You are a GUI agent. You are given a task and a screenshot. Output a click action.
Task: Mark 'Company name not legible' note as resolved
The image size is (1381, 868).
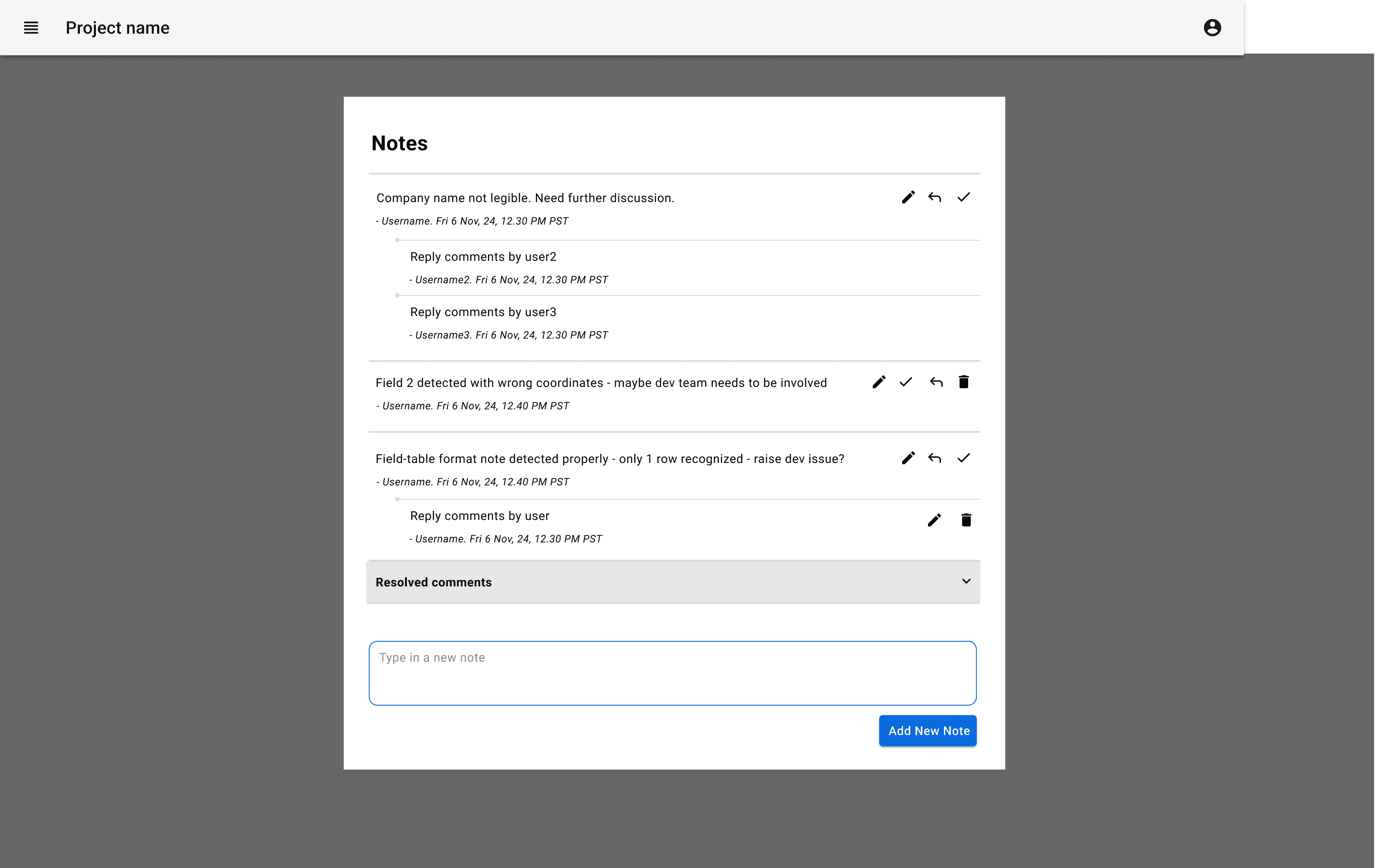pyautogui.click(x=963, y=197)
